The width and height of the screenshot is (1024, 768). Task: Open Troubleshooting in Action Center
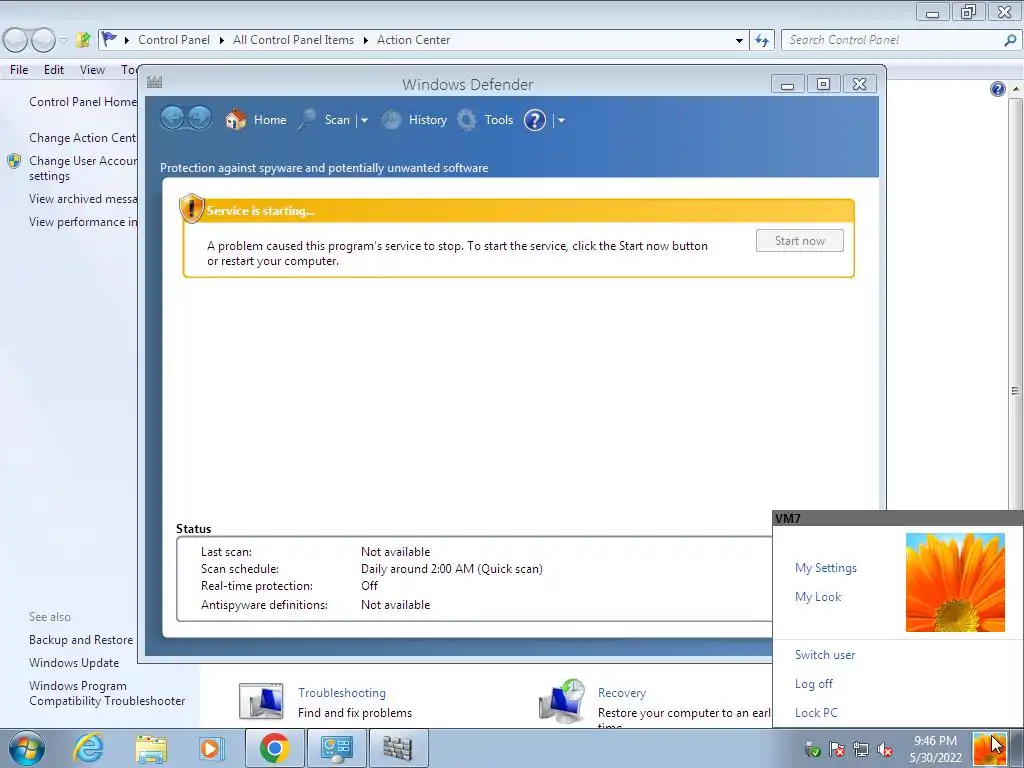[342, 693]
